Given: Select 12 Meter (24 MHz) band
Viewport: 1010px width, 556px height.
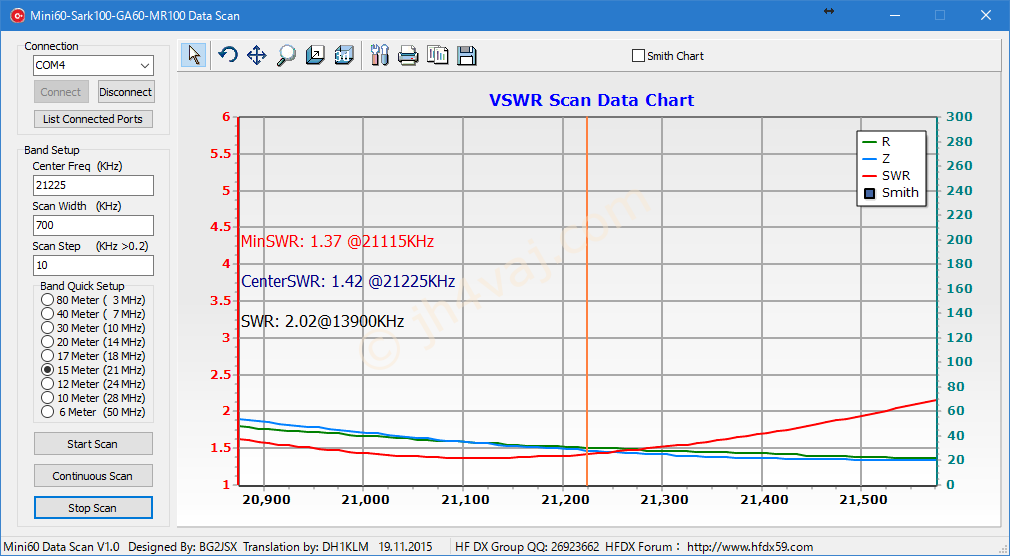Looking at the screenshot, I should click(x=93, y=384).
